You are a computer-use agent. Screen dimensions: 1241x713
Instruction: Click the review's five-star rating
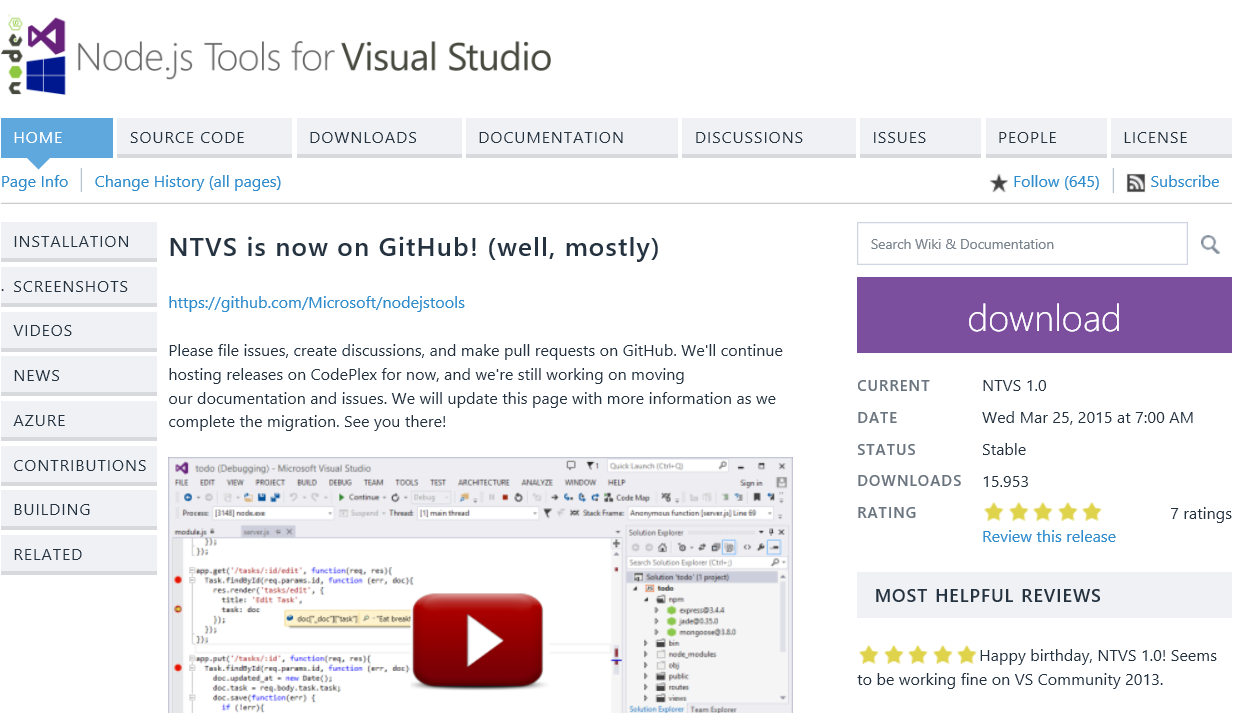click(917, 656)
